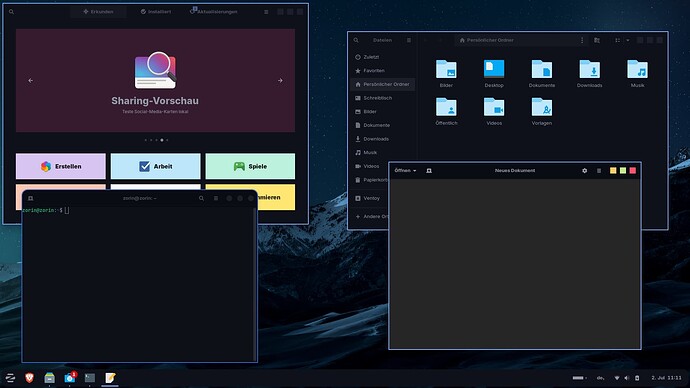Select the Spiele category button
This screenshot has height=388, width=690.
[x=250, y=166]
